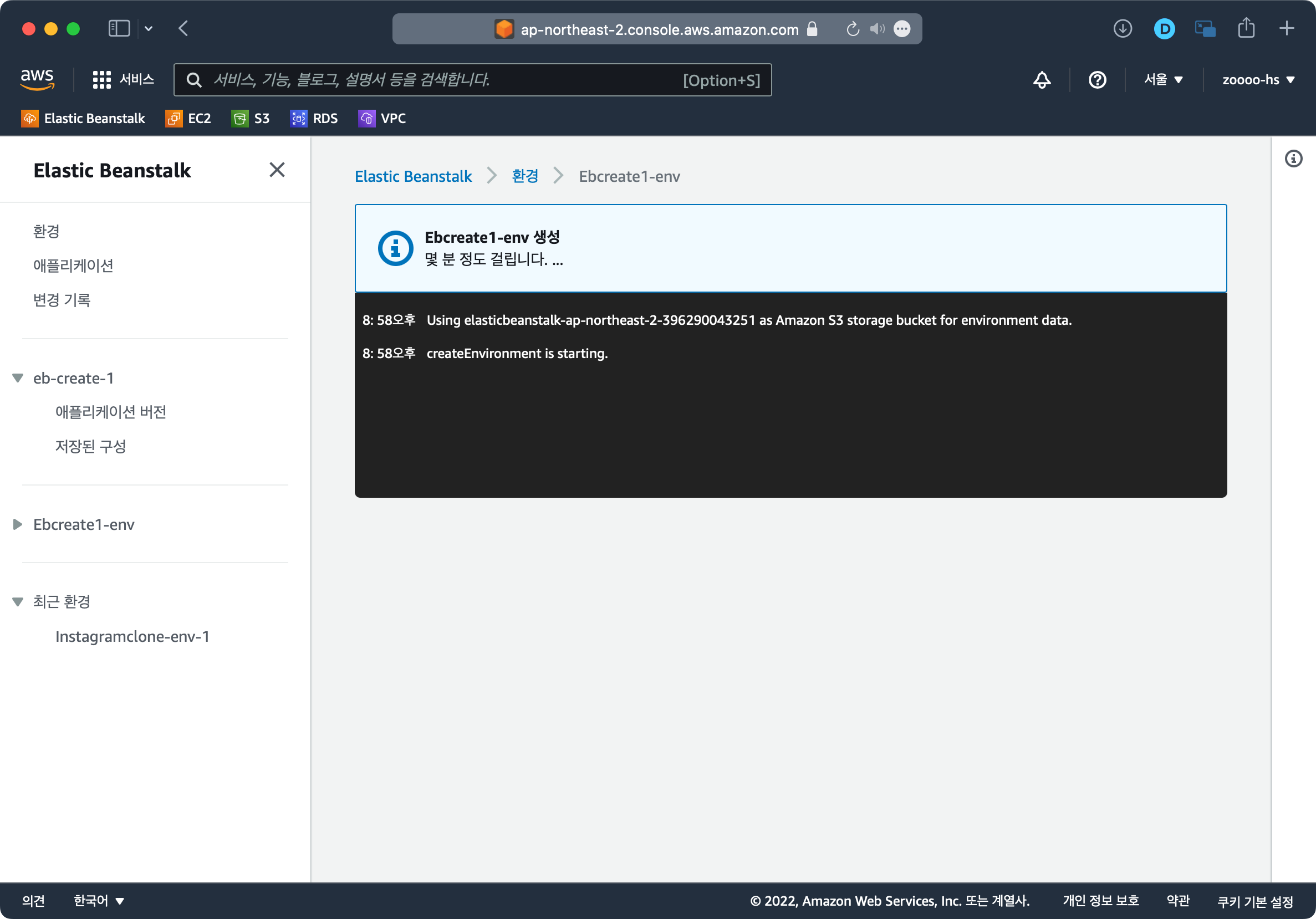The height and width of the screenshot is (919, 1316).
Task: Open the notifications bell
Action: tap(1042, 80)
